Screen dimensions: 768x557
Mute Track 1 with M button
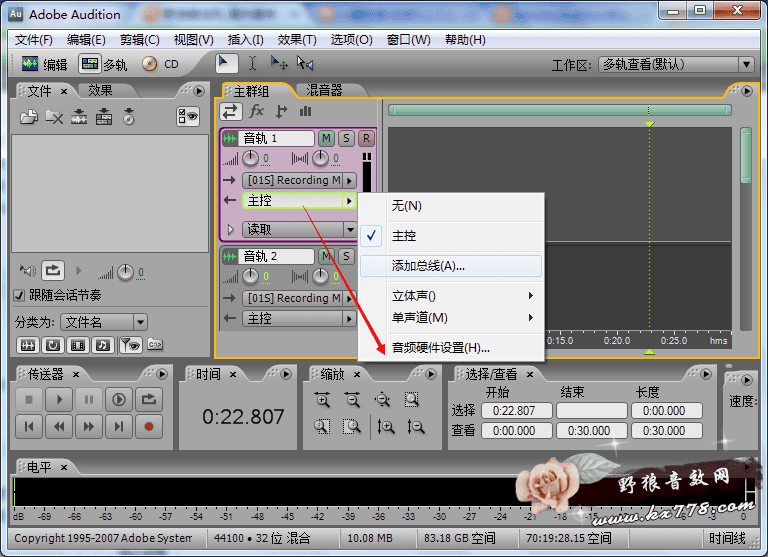[x=326, y=139]
